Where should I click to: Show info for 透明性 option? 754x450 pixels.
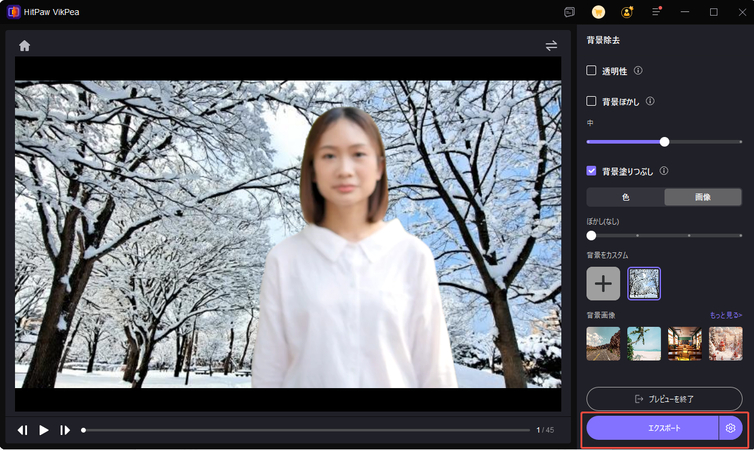click(638, 71)
